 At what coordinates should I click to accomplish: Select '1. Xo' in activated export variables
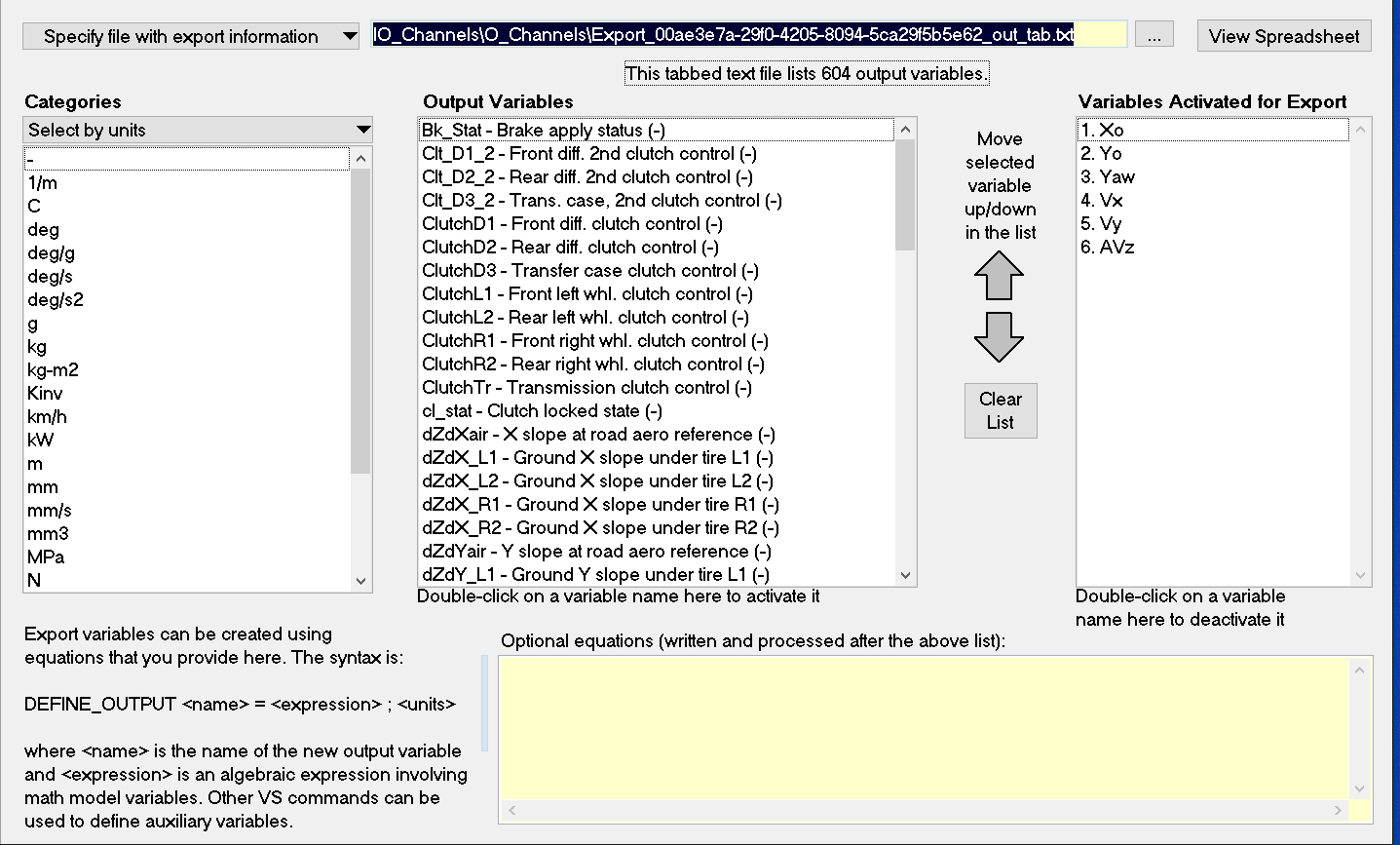click(1213, 130)
